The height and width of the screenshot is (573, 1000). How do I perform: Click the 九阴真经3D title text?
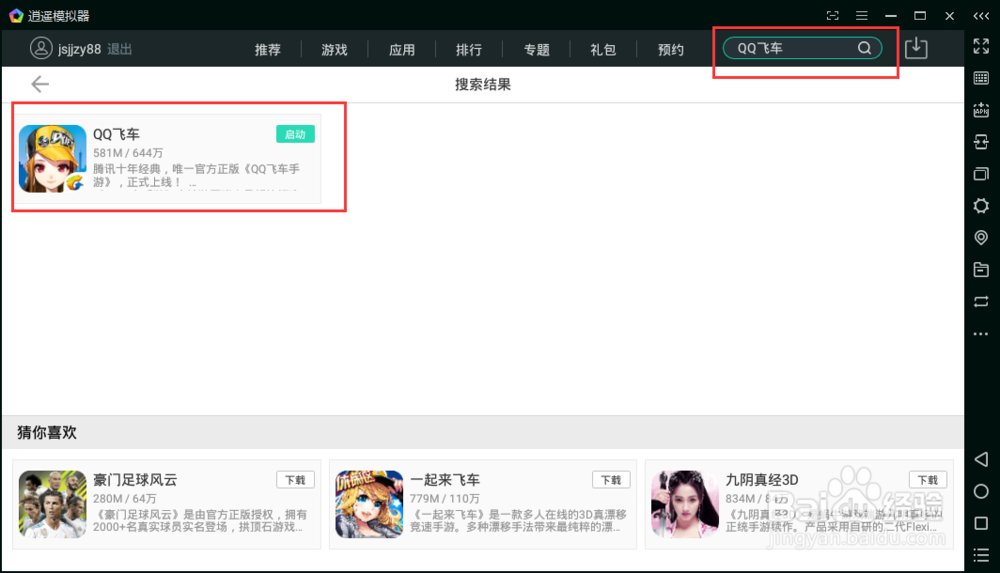point(761,480)
